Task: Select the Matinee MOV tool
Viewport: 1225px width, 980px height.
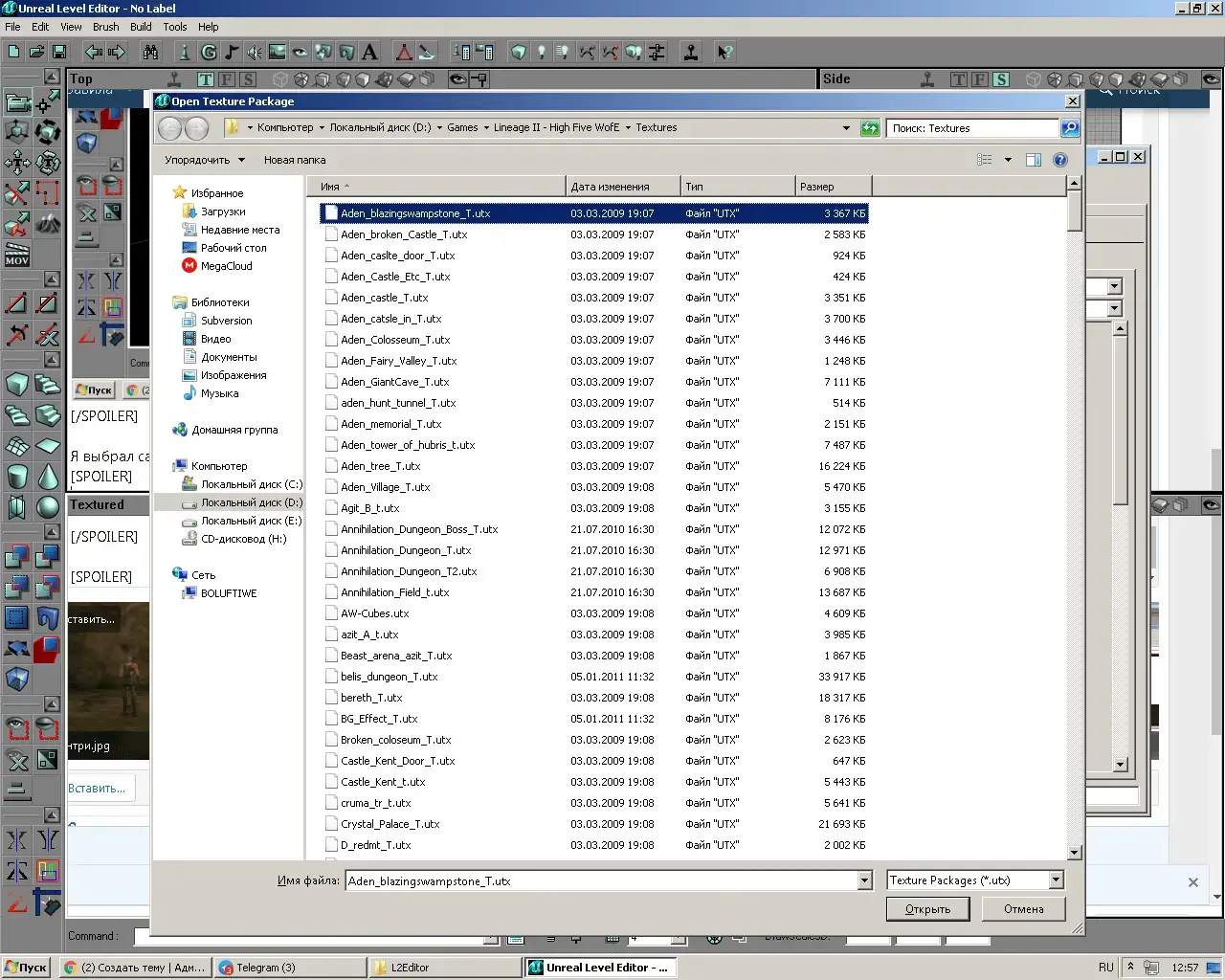Action: point(17,256)
